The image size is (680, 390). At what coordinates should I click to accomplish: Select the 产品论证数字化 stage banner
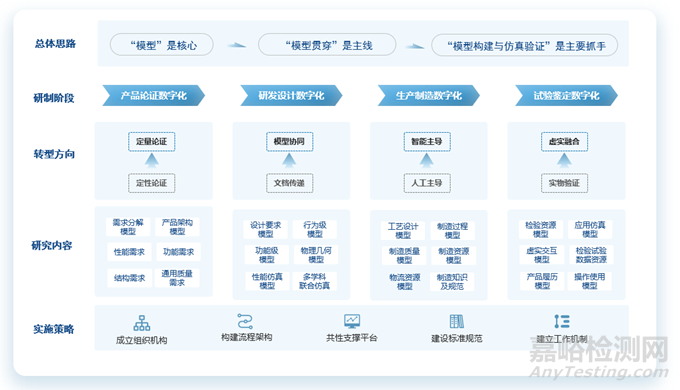(154, 95)
